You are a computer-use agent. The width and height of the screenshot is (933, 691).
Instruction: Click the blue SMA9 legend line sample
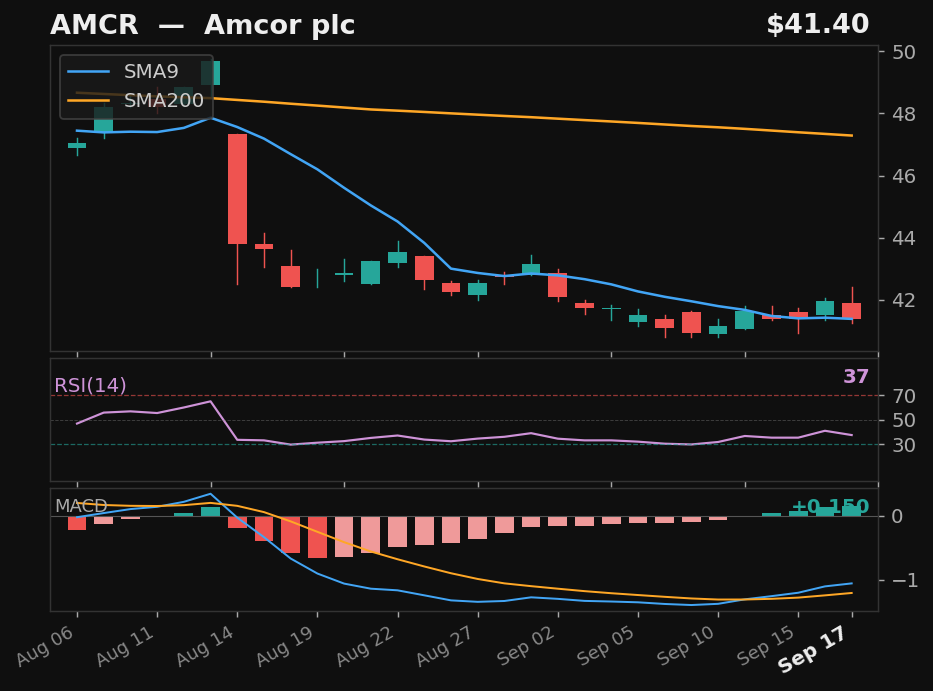(x=89, y=72)
